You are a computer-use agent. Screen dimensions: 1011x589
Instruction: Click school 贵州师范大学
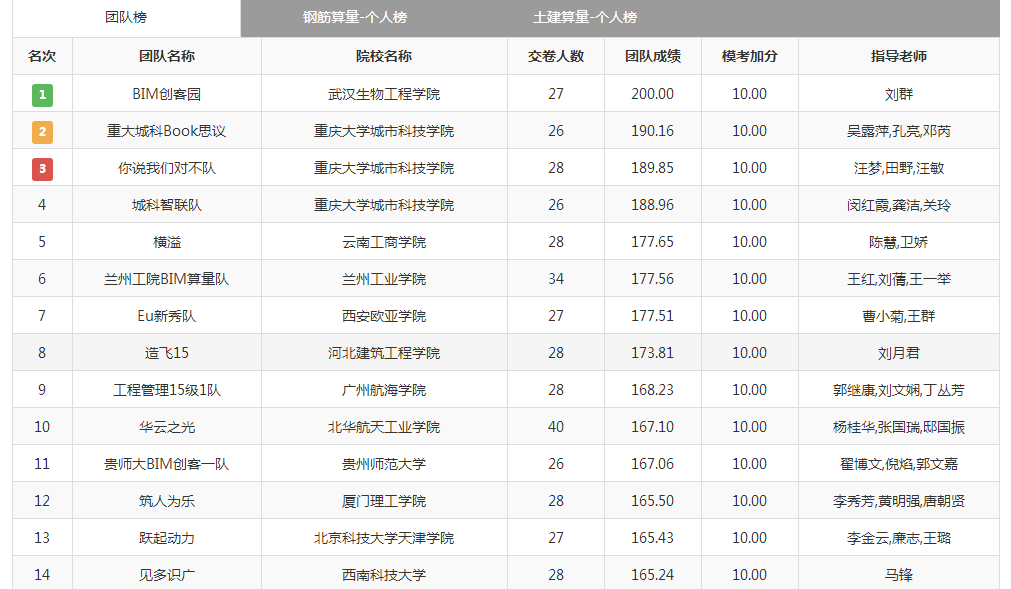[384, 464]
